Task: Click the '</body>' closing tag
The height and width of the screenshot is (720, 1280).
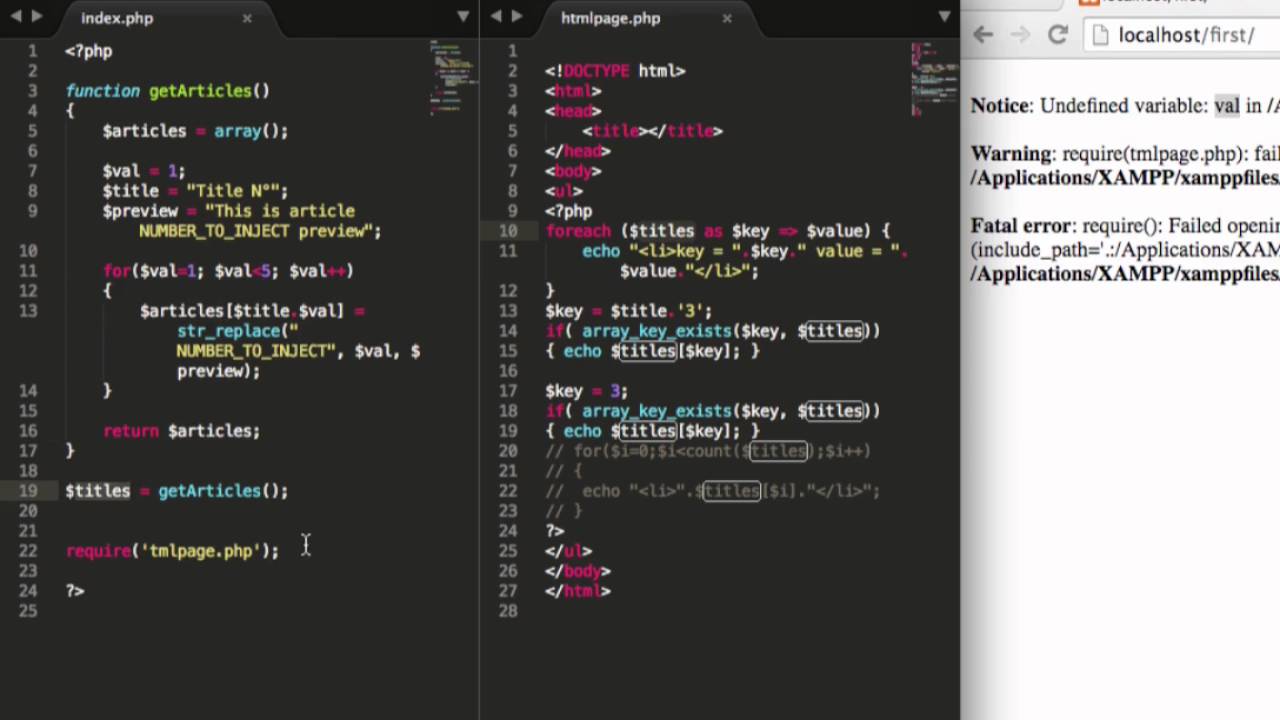Action: click(578, 571)
